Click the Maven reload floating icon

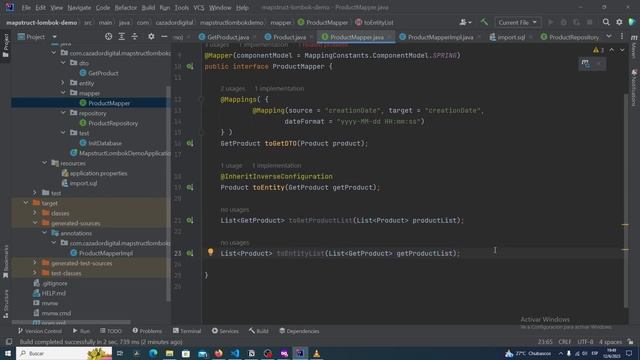(586, 64)
